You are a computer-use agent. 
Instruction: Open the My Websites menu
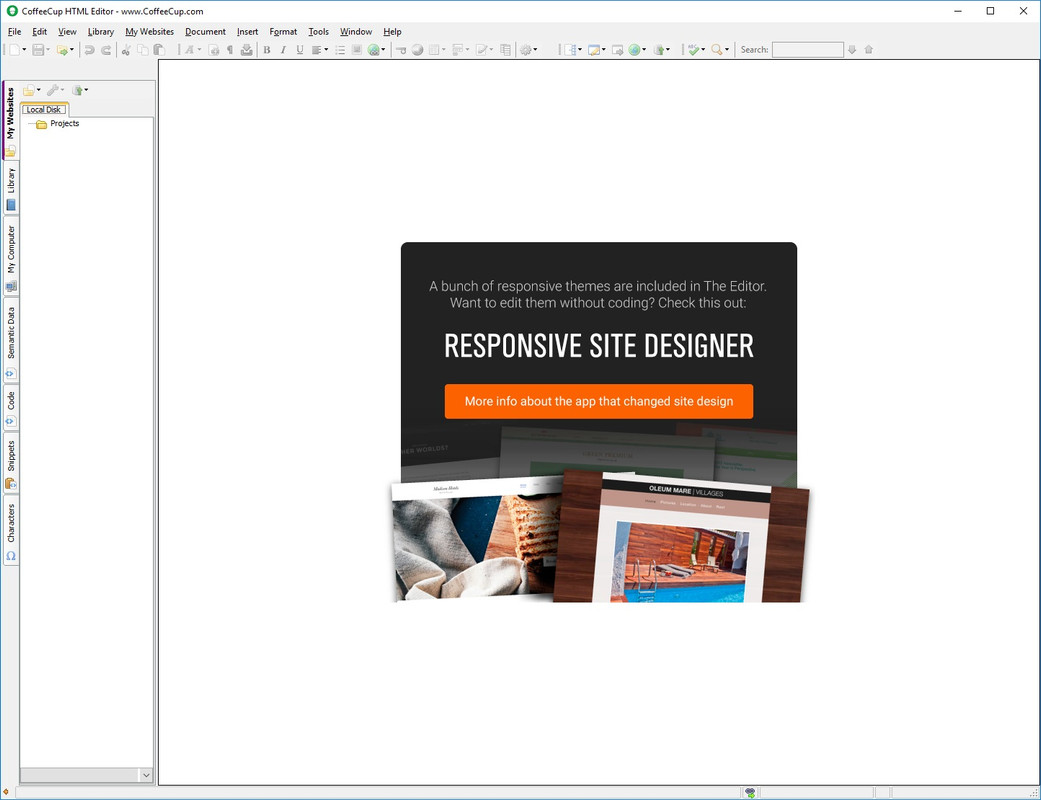point(149,32)
